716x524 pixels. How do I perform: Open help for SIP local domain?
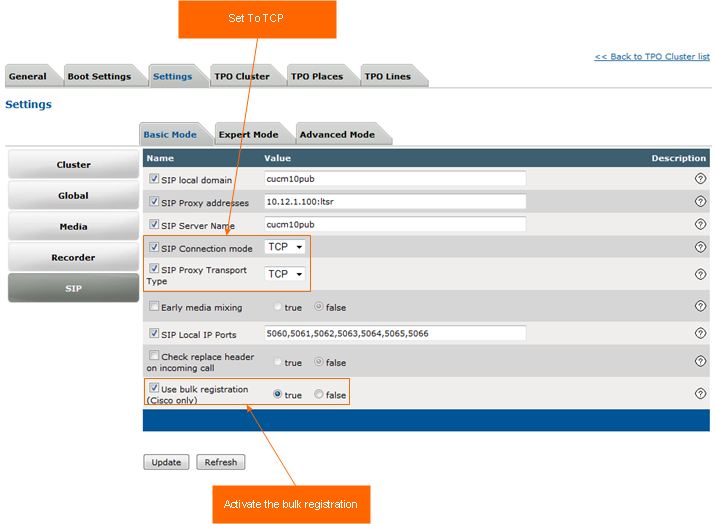[700, 178]
